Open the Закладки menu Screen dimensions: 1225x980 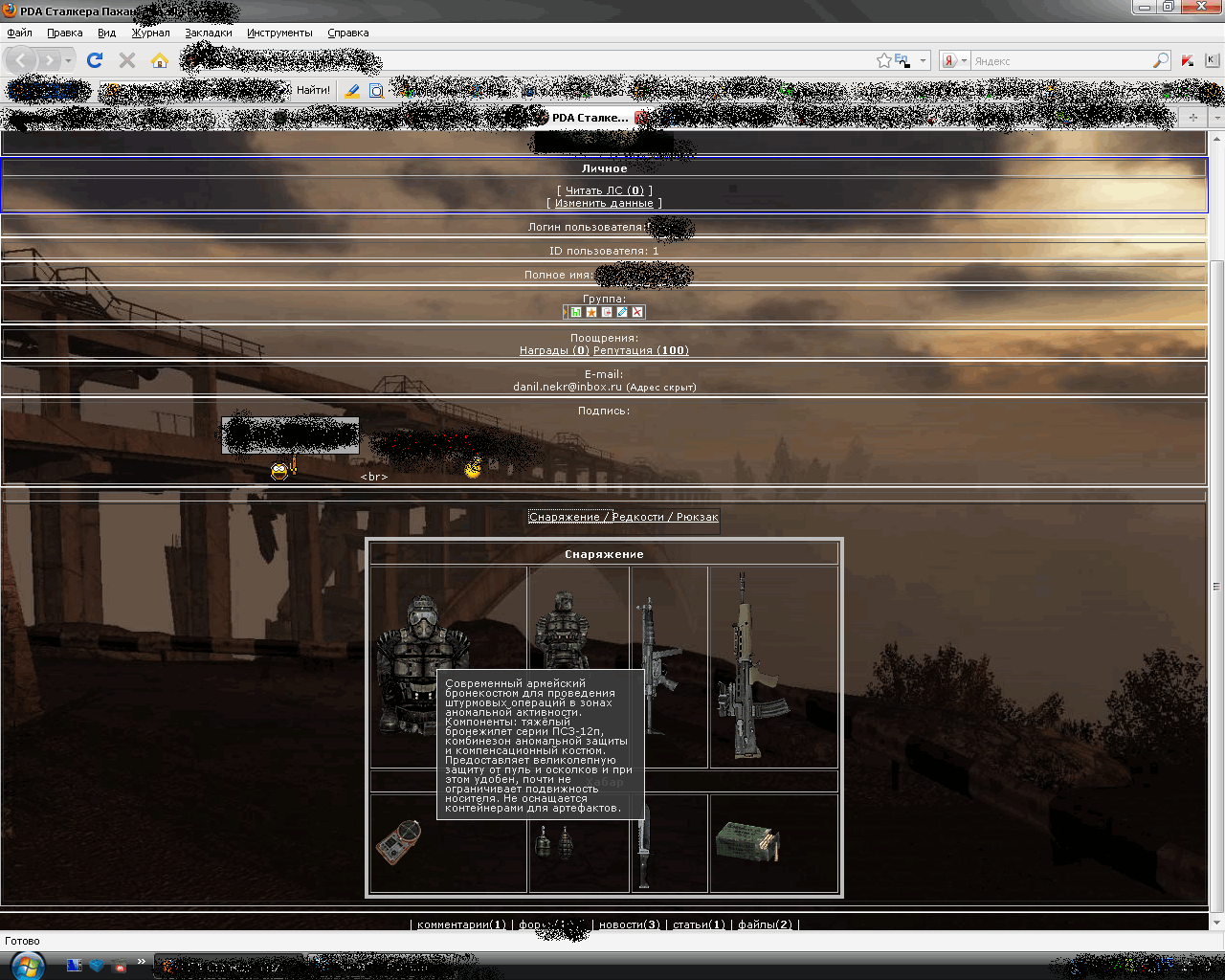209,33
